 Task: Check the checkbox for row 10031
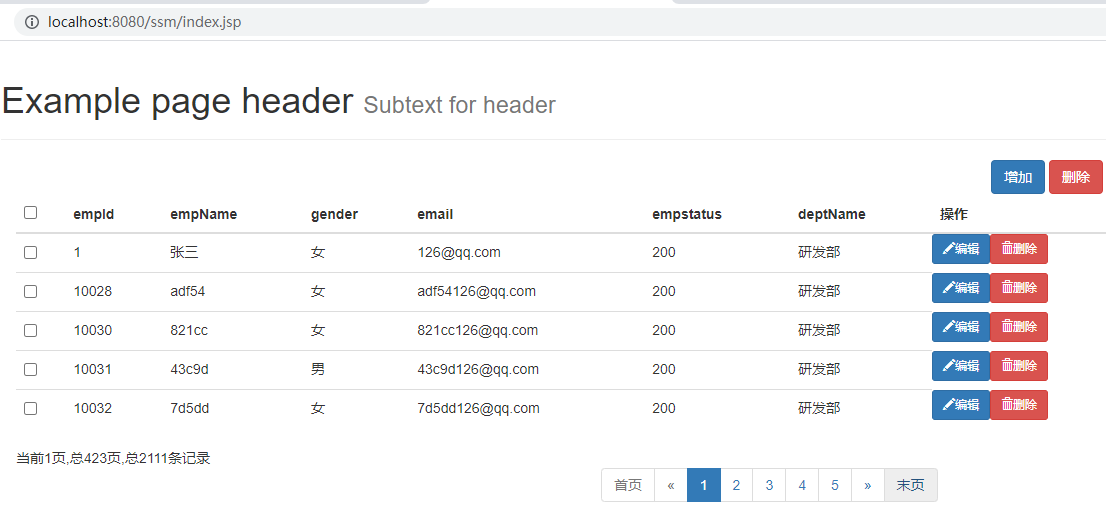pyautogui.click(x=30, y=369)
